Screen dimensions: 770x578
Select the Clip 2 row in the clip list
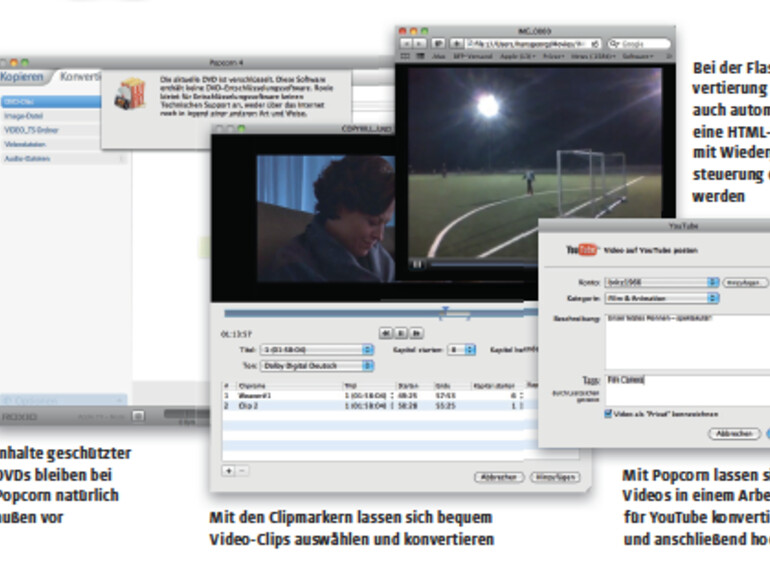coord(381,406)
